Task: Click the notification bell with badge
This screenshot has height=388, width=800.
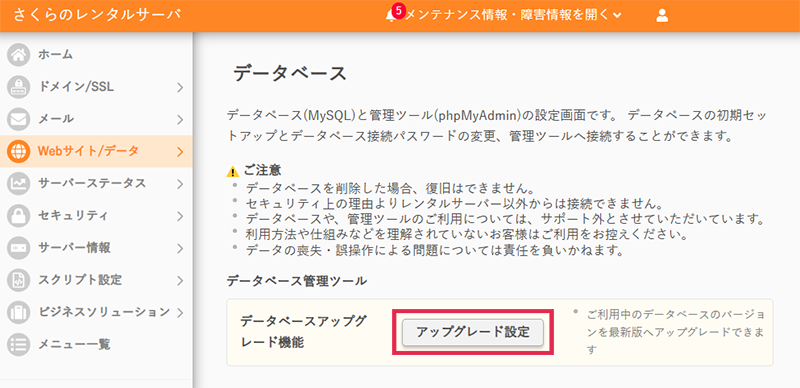Action: click(393, 14)
